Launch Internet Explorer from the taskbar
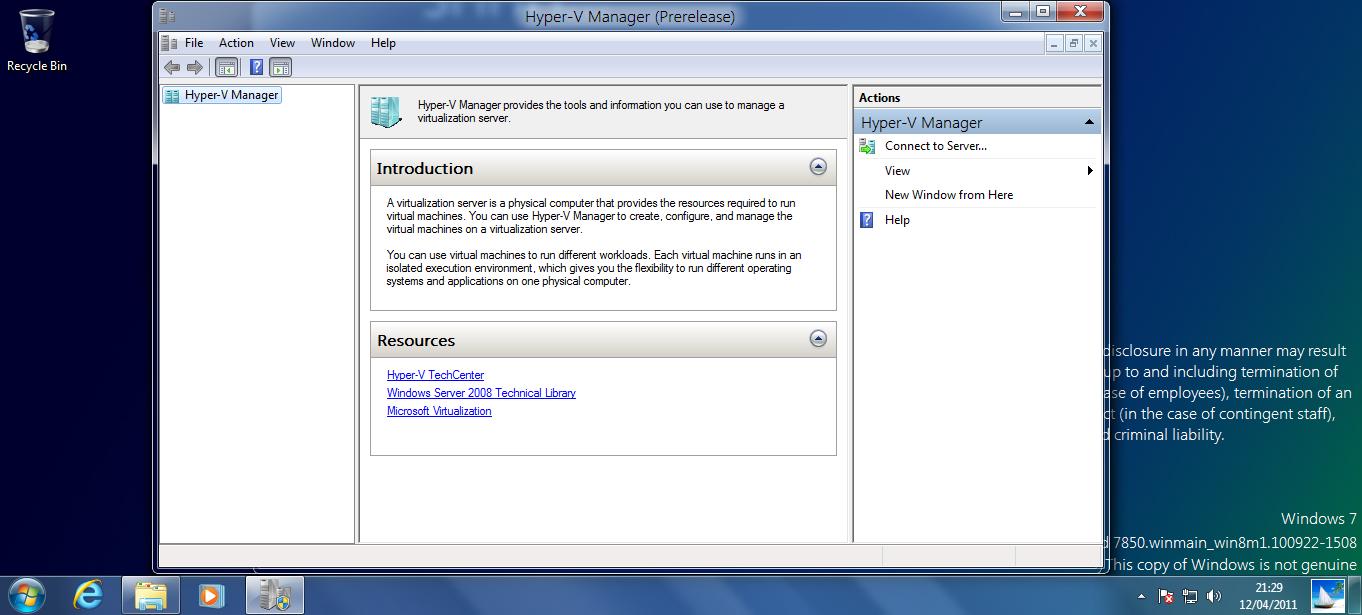Screen dimensions: 1362x615 tap(89, 595)
